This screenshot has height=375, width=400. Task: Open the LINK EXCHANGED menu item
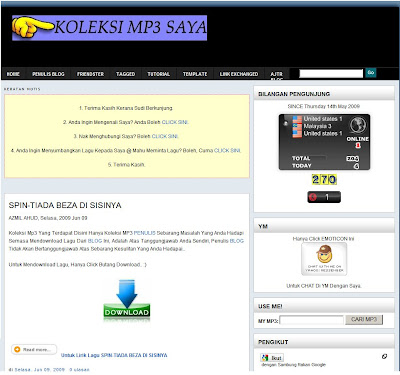(x=239, y=74)
